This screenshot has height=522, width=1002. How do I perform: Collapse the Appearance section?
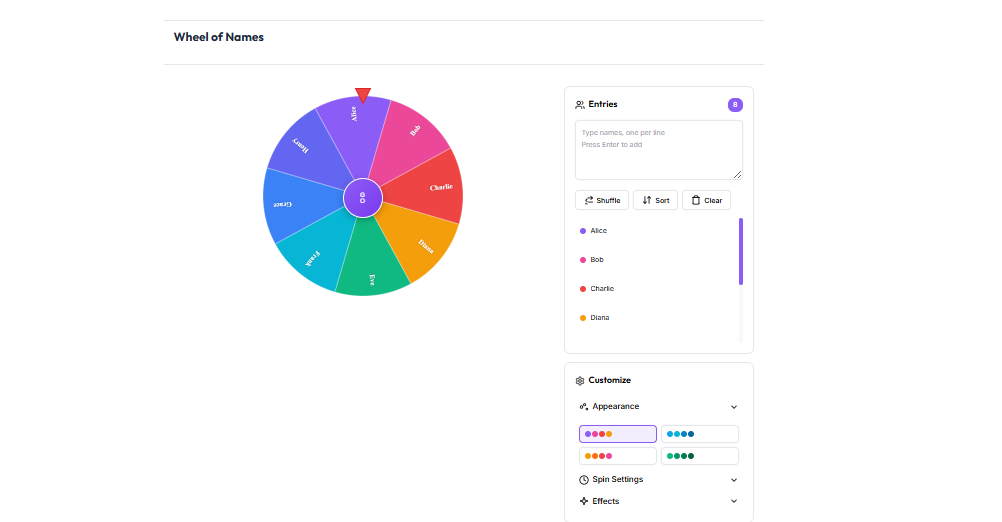click(x=659, y=406)
